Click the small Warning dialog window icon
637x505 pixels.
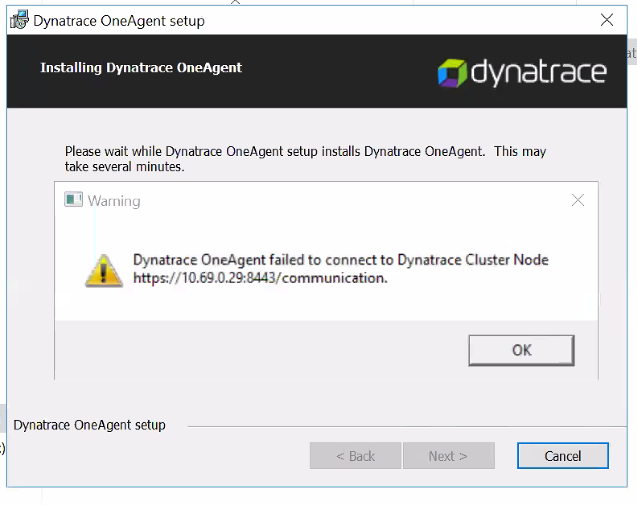pos(73,200)
